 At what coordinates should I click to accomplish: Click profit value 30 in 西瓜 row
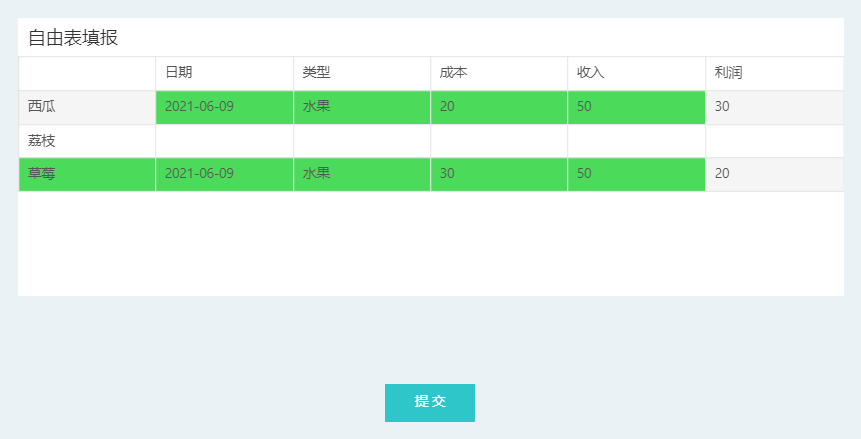coord(774,107)
